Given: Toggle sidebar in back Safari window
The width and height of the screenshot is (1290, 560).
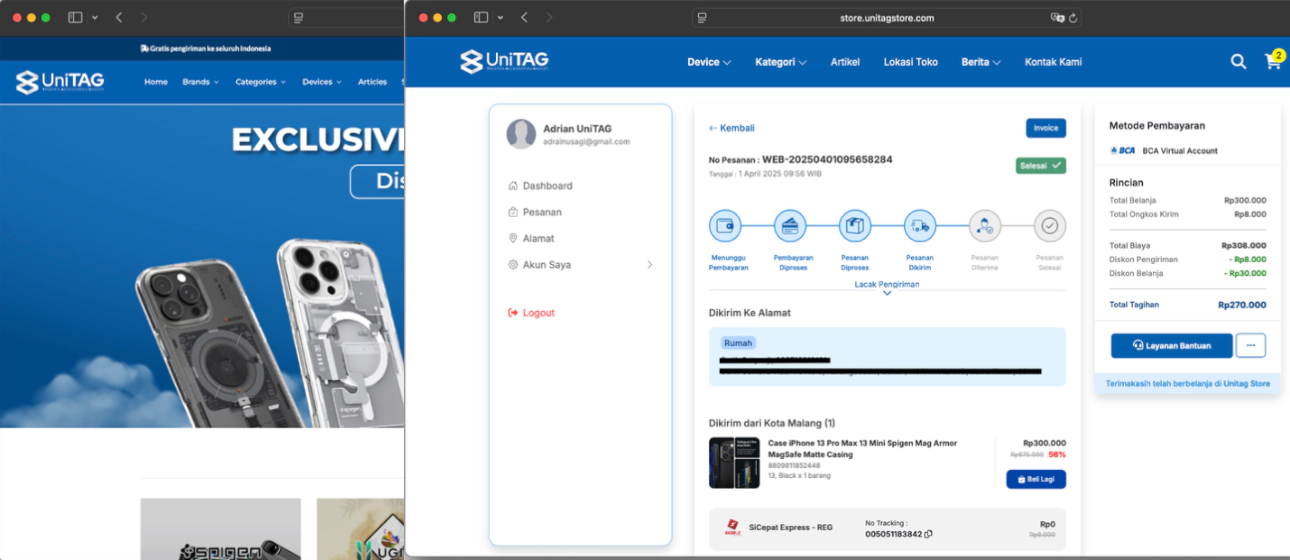Looking at the screenshot, I should 75,18.
